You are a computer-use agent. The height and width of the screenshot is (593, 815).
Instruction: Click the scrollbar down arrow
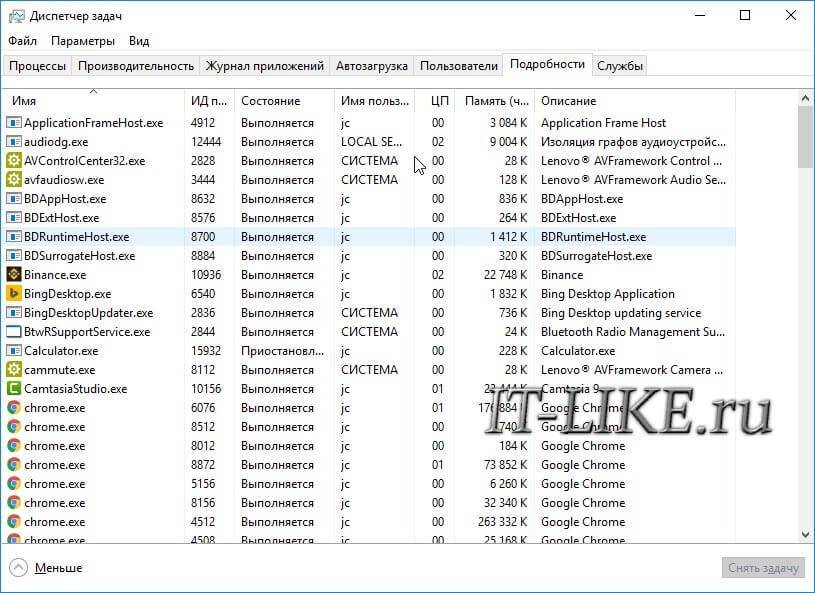coord(805,534)
